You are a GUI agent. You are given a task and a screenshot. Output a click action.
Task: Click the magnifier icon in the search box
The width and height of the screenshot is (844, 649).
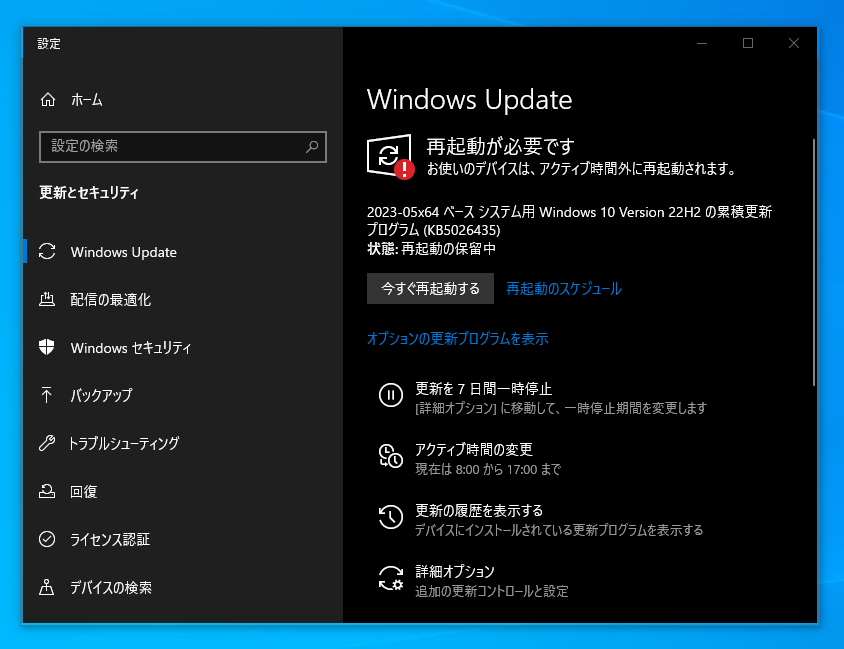point(313,147)
